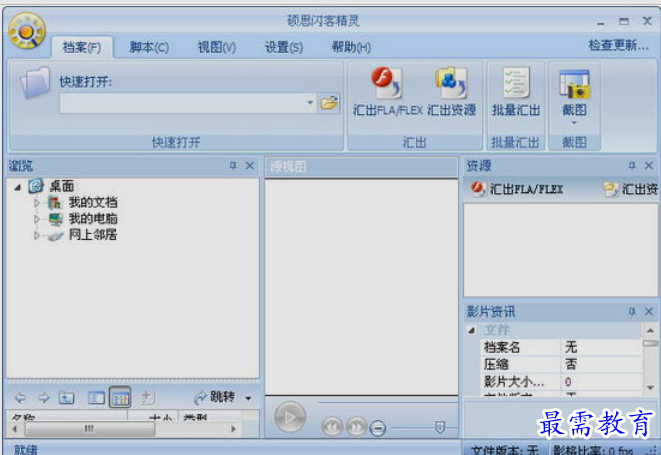Expand the 我的文档 tree node

point(37,203)
